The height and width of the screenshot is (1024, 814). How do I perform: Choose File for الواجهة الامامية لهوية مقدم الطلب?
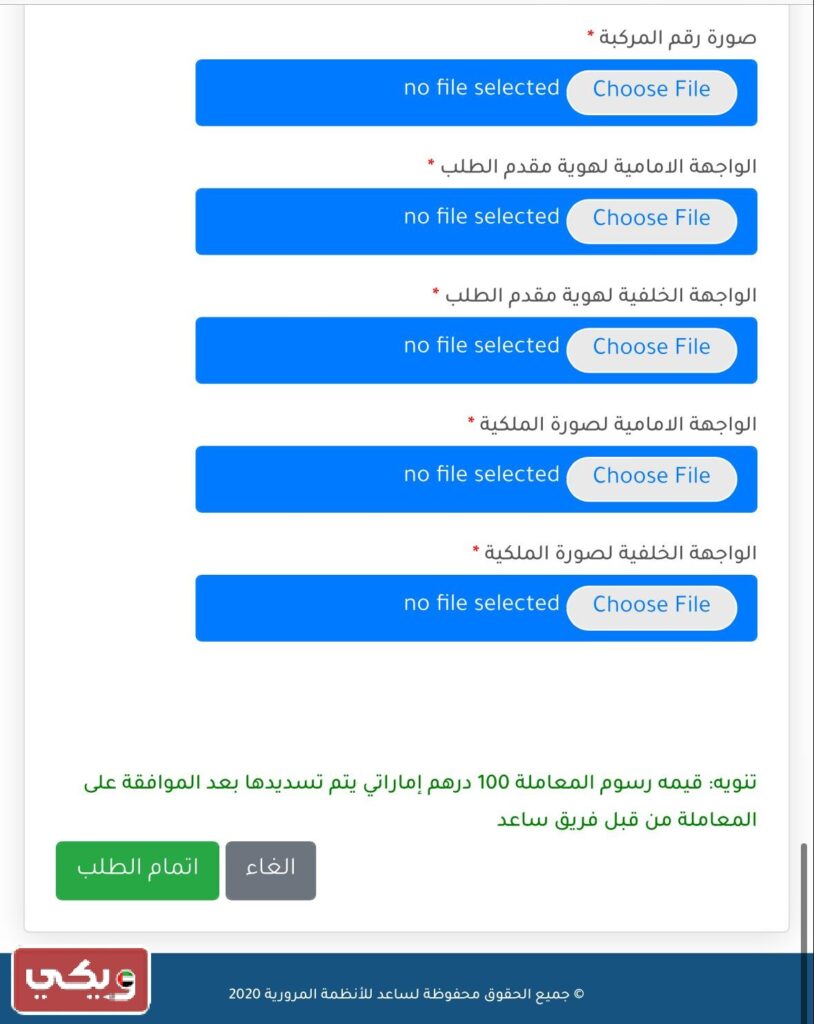(651, 218)
